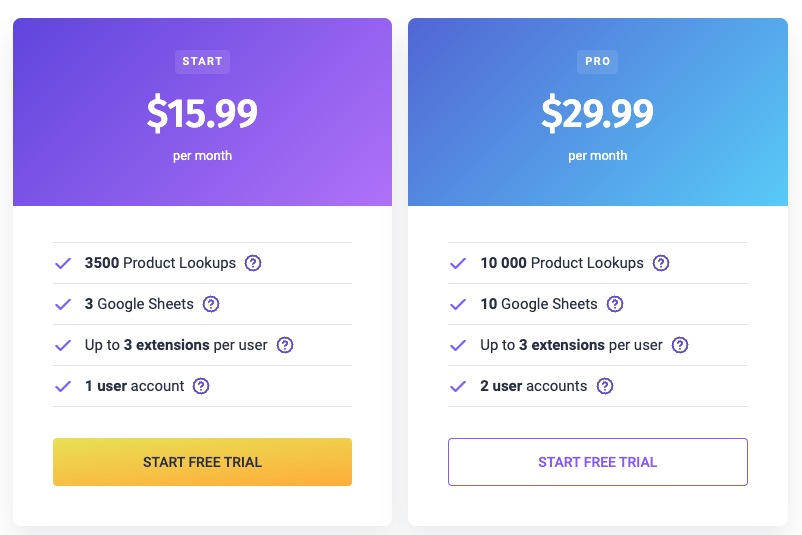Click the $15.99 price heading
Image resolution: width=802 pixels, height=535 pixels.
tap(202, 113)
